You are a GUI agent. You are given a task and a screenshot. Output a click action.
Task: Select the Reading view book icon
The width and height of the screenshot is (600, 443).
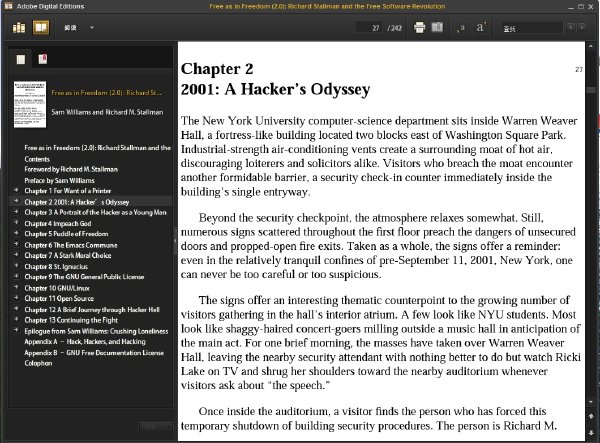tap(41, 28)
